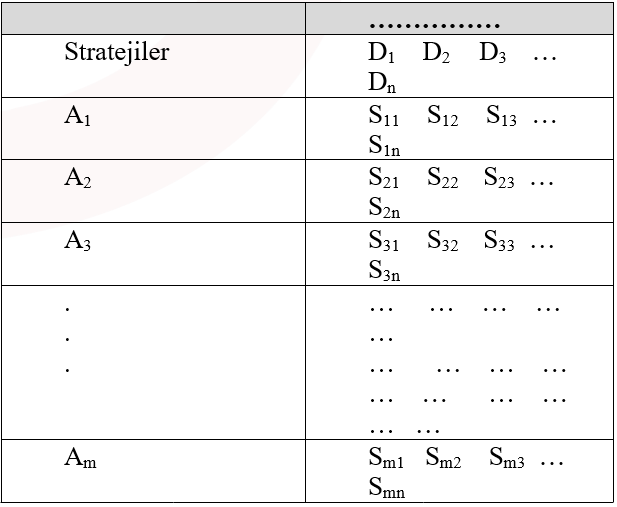Select the D1 column label

[x=383, y=55]
